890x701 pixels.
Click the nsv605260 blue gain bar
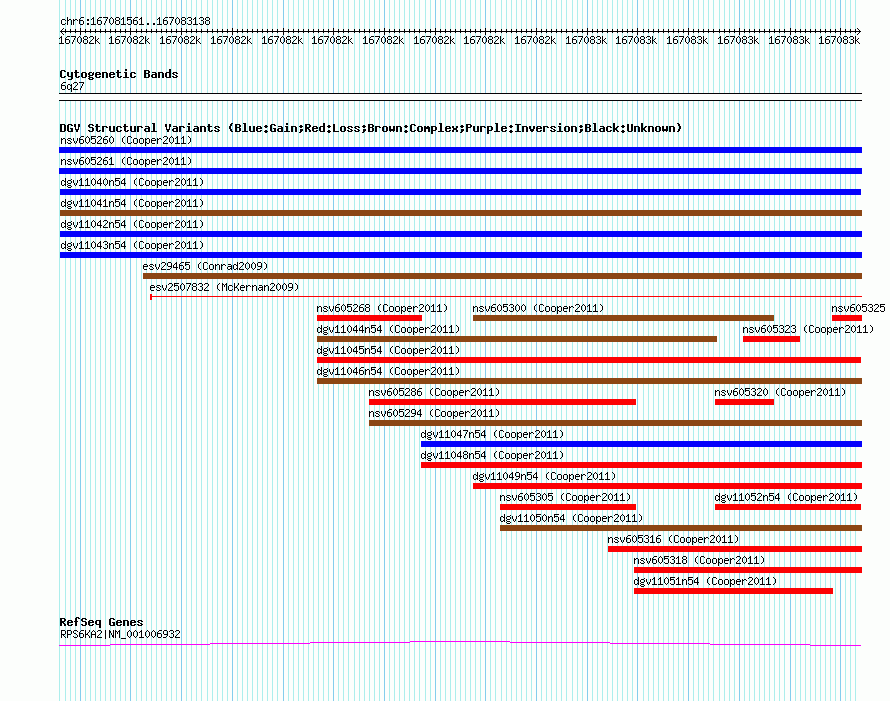(x=460, y=150)
